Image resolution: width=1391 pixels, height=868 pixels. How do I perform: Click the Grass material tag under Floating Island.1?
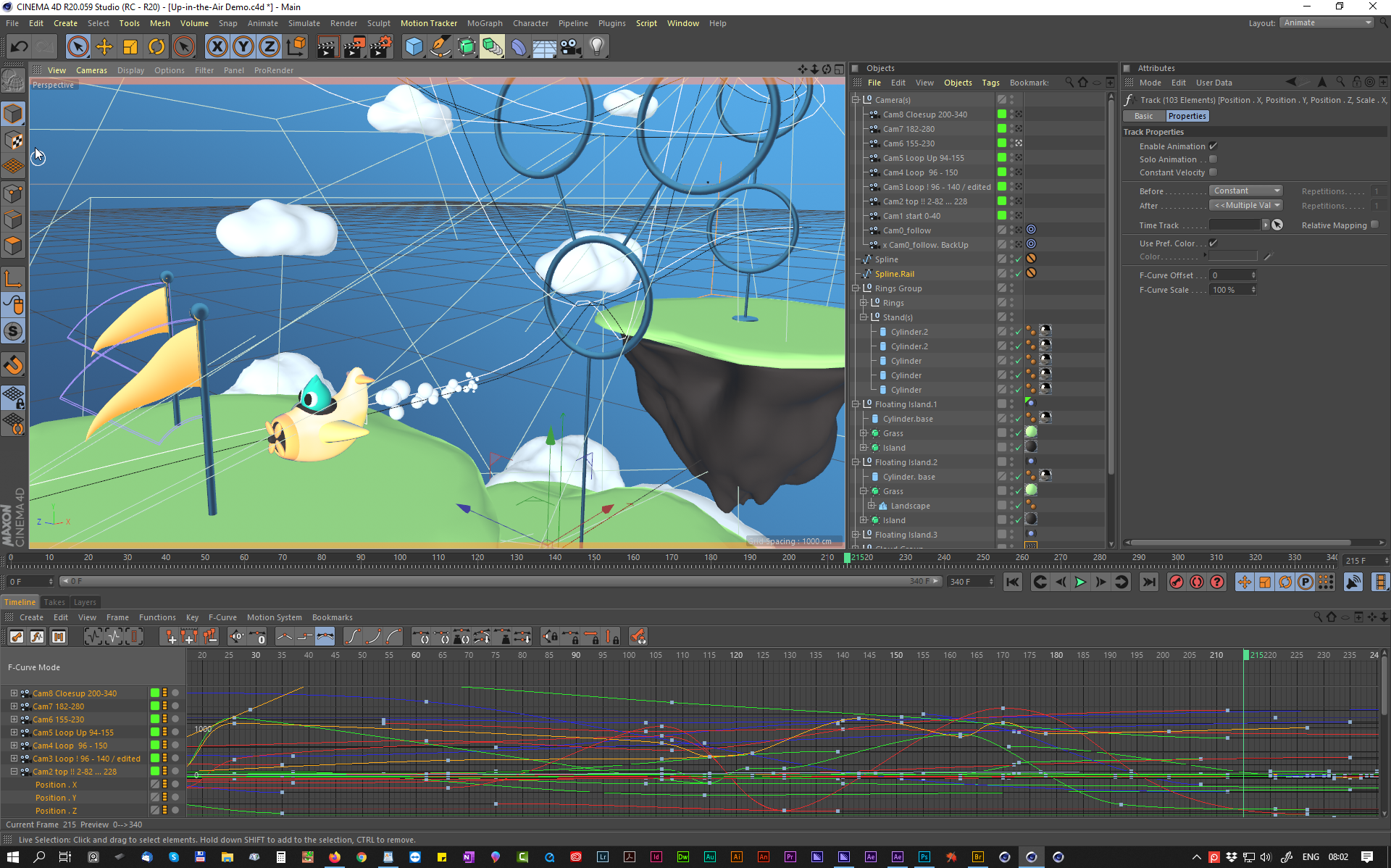(x=1031, y=433)
